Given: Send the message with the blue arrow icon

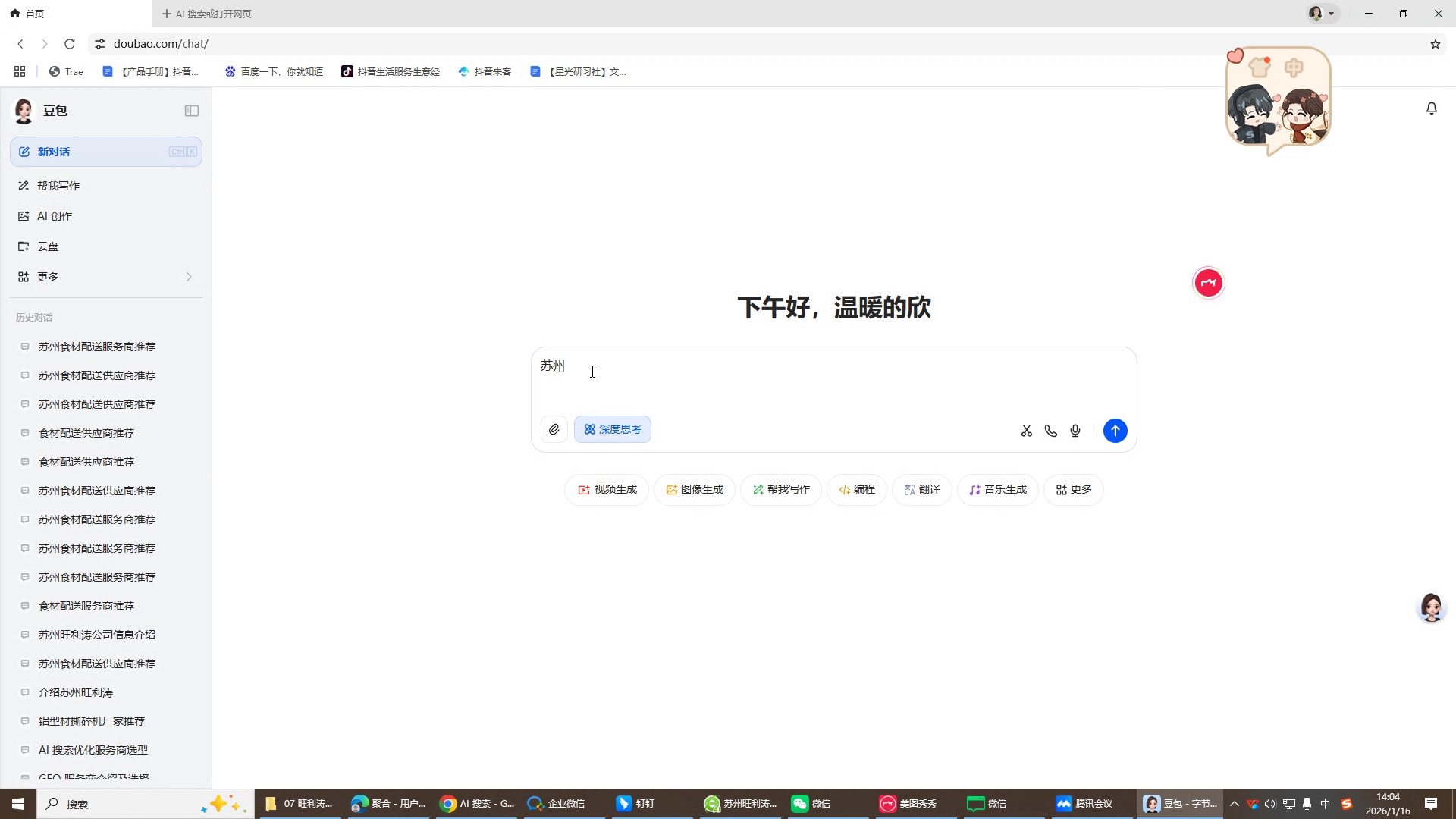Looking at the screenshot, I should point(1115,430).
